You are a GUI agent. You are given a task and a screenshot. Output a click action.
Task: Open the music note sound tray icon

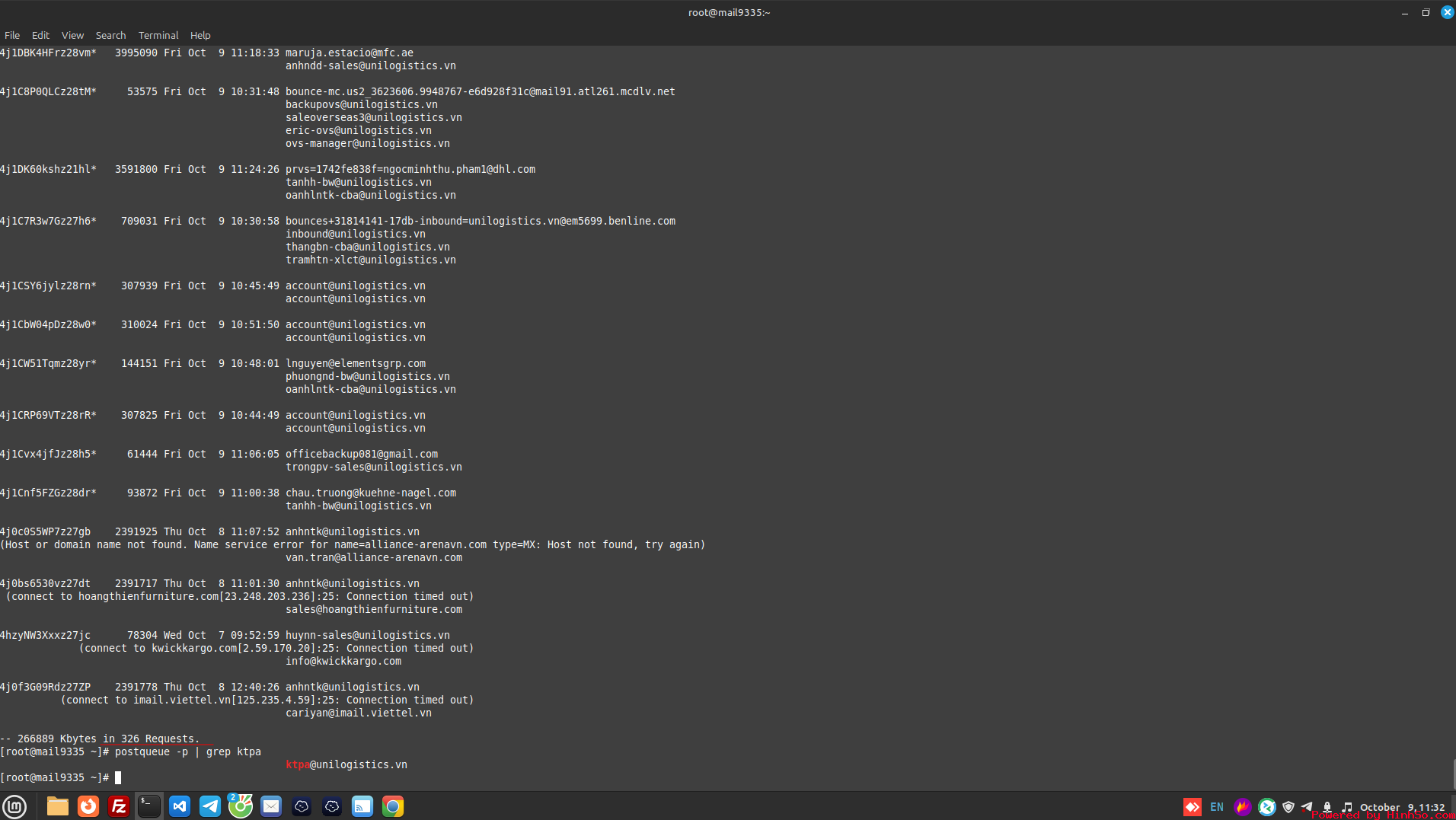pyautogui.click(x=1347, y=807)
